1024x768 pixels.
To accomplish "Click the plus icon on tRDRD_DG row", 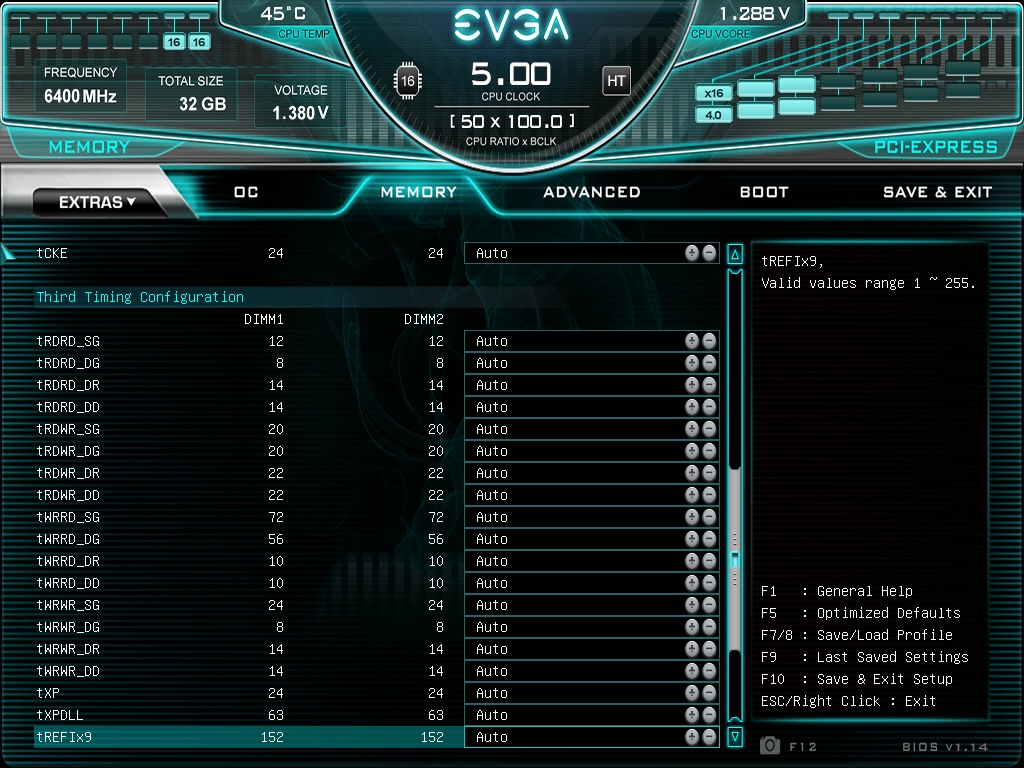I will point(692,363).
